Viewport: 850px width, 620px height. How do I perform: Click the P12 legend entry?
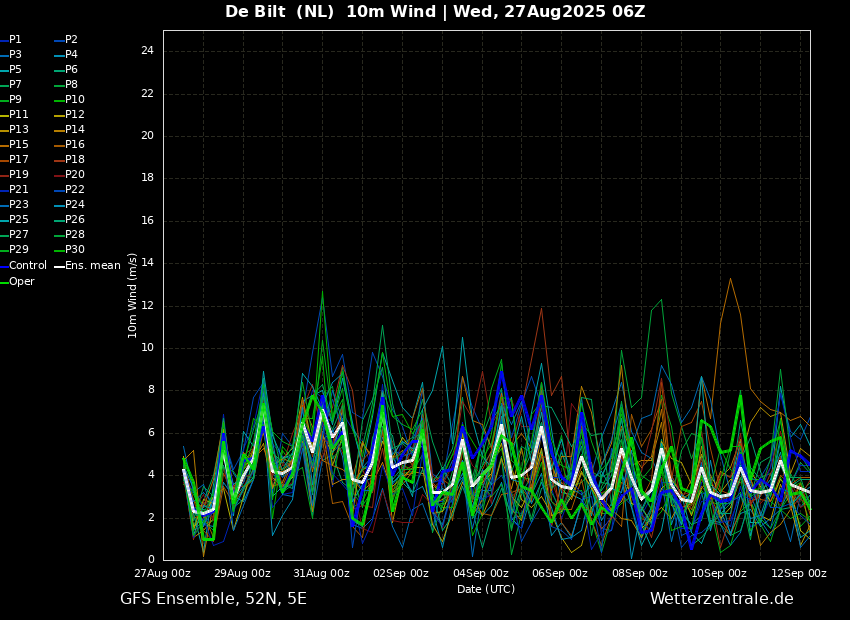[x=69, y=114]
